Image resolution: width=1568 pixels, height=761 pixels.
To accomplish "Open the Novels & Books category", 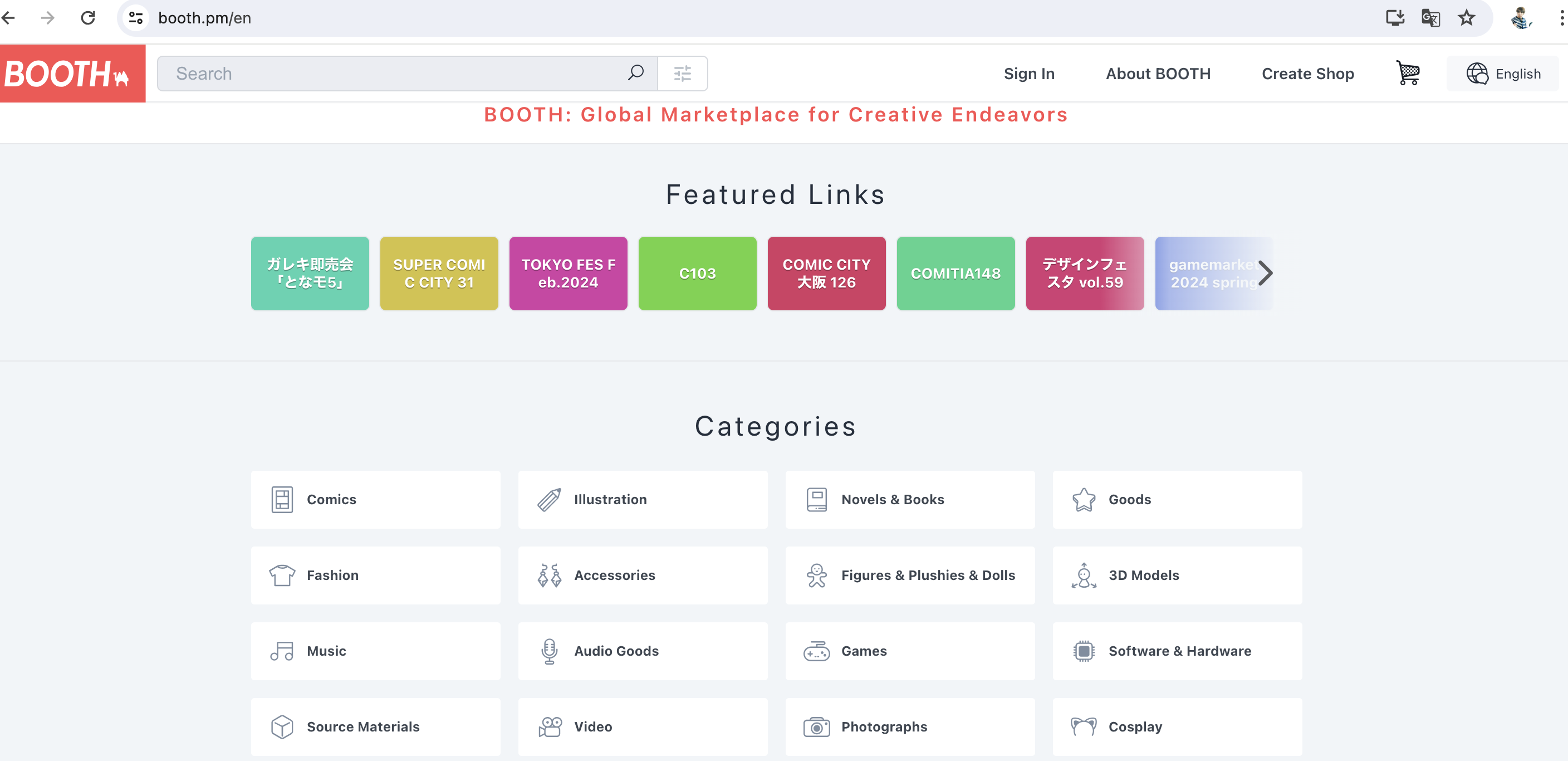I will click(x=910, y=499).
